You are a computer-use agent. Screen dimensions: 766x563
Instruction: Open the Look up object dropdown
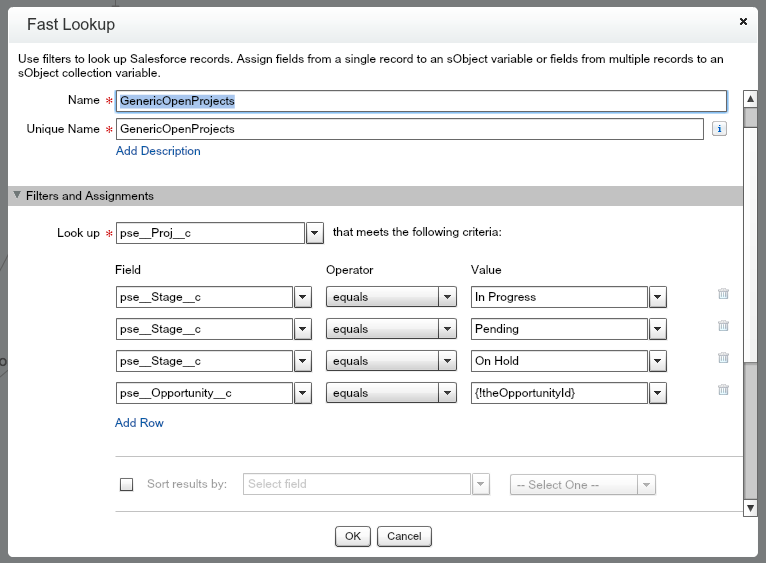point(314,233)
